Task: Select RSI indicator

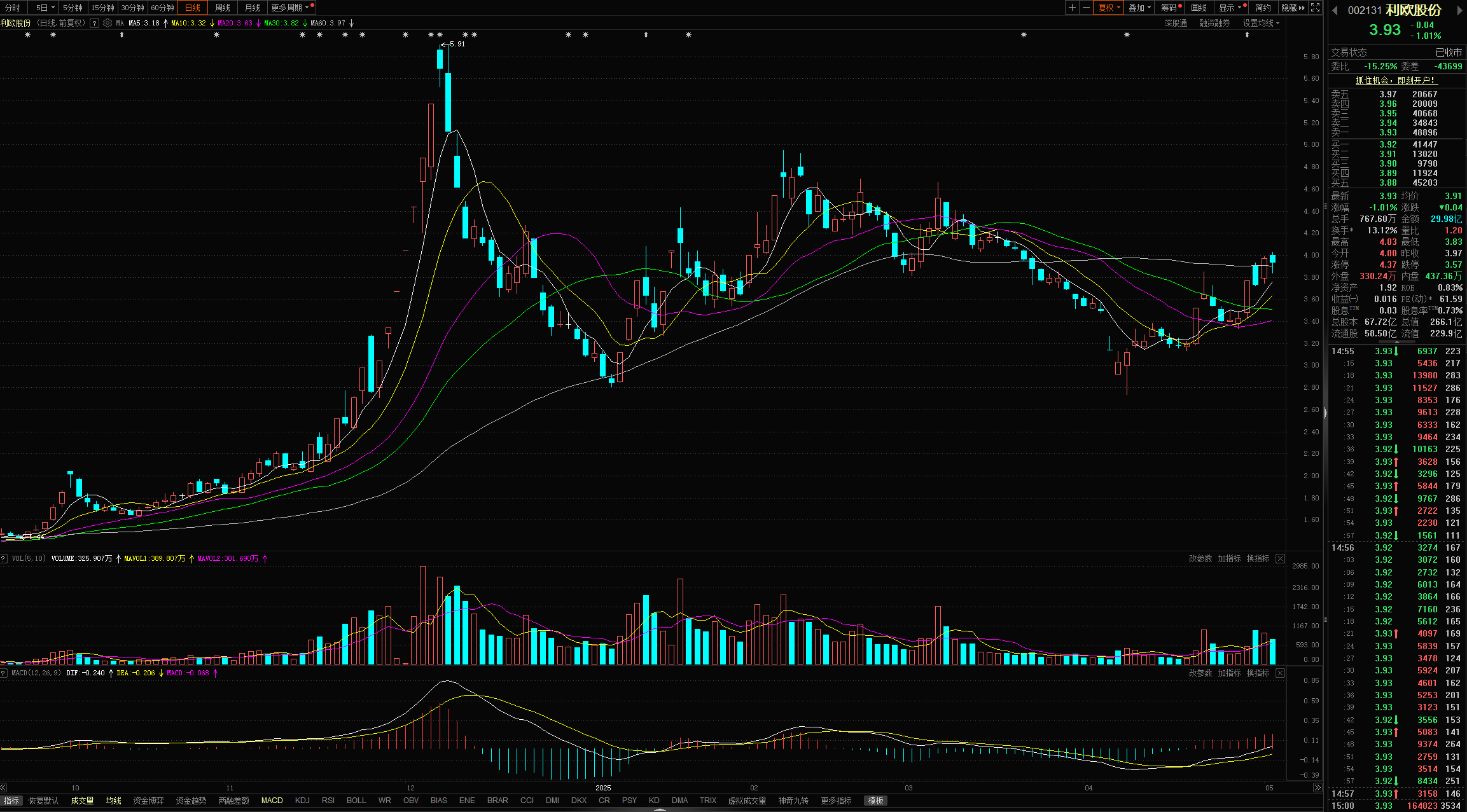Action: 328,801
